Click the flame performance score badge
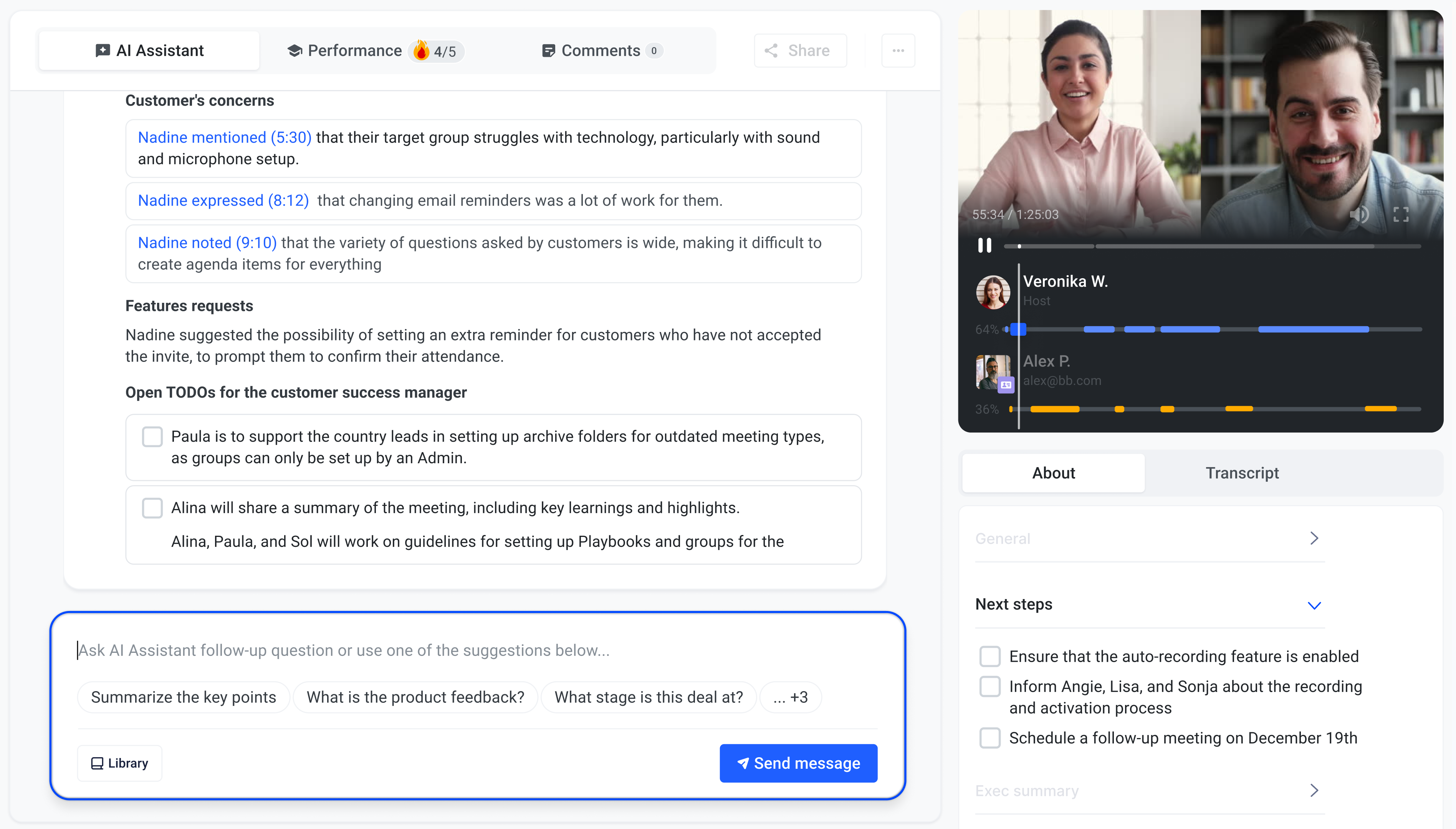This screenshot has width=1456, height=829. pos(436,51)
